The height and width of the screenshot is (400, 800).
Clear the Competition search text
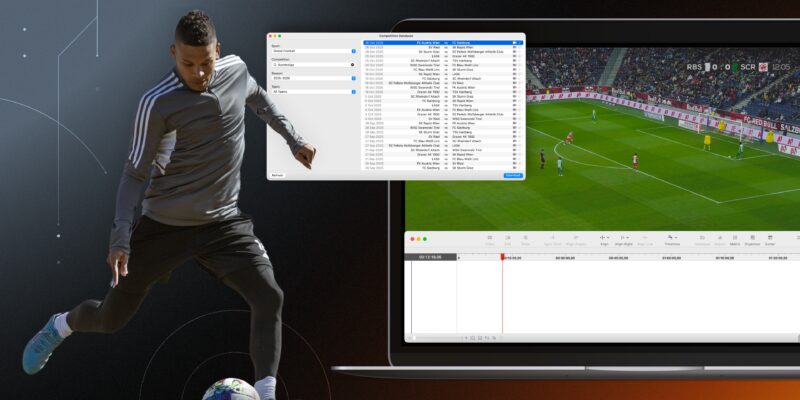click(x=352, y=64)
